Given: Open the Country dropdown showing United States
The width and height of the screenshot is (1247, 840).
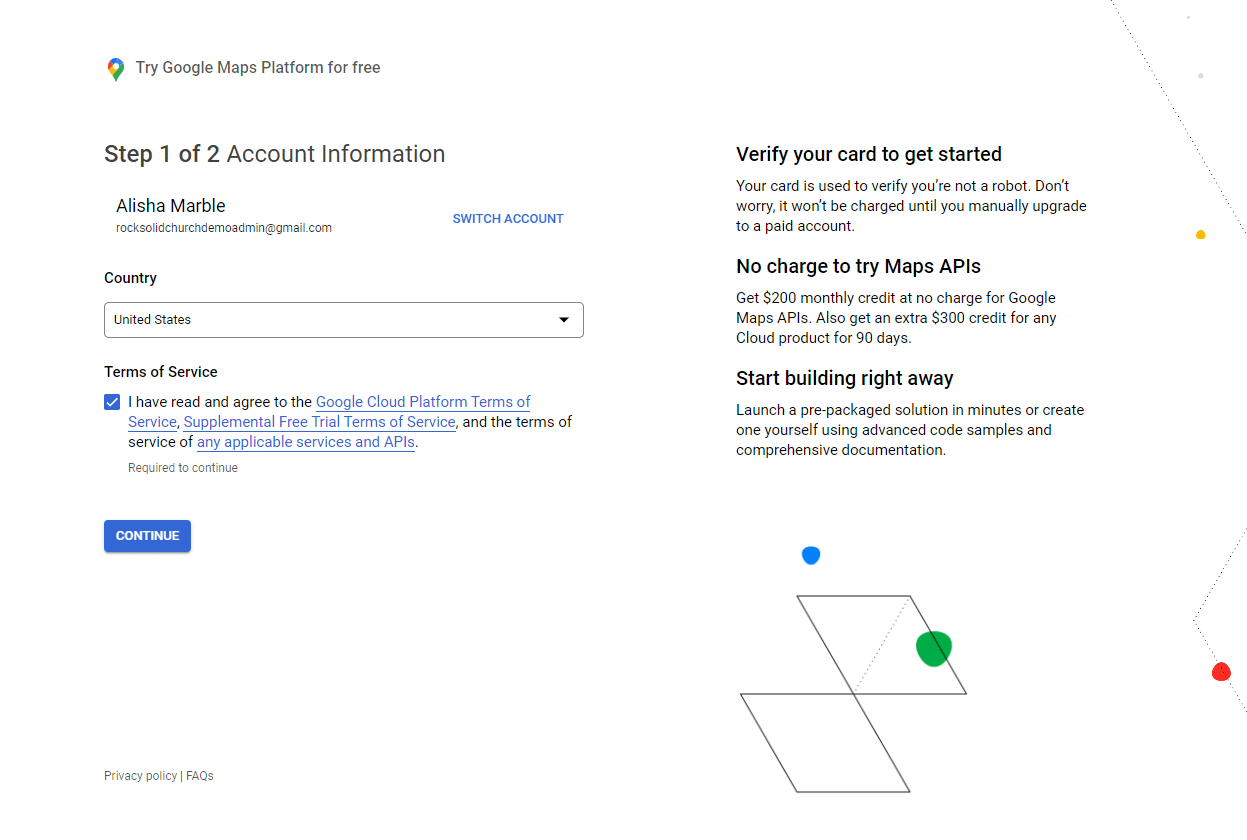Looking at the screenshot, I should (344, 320).
